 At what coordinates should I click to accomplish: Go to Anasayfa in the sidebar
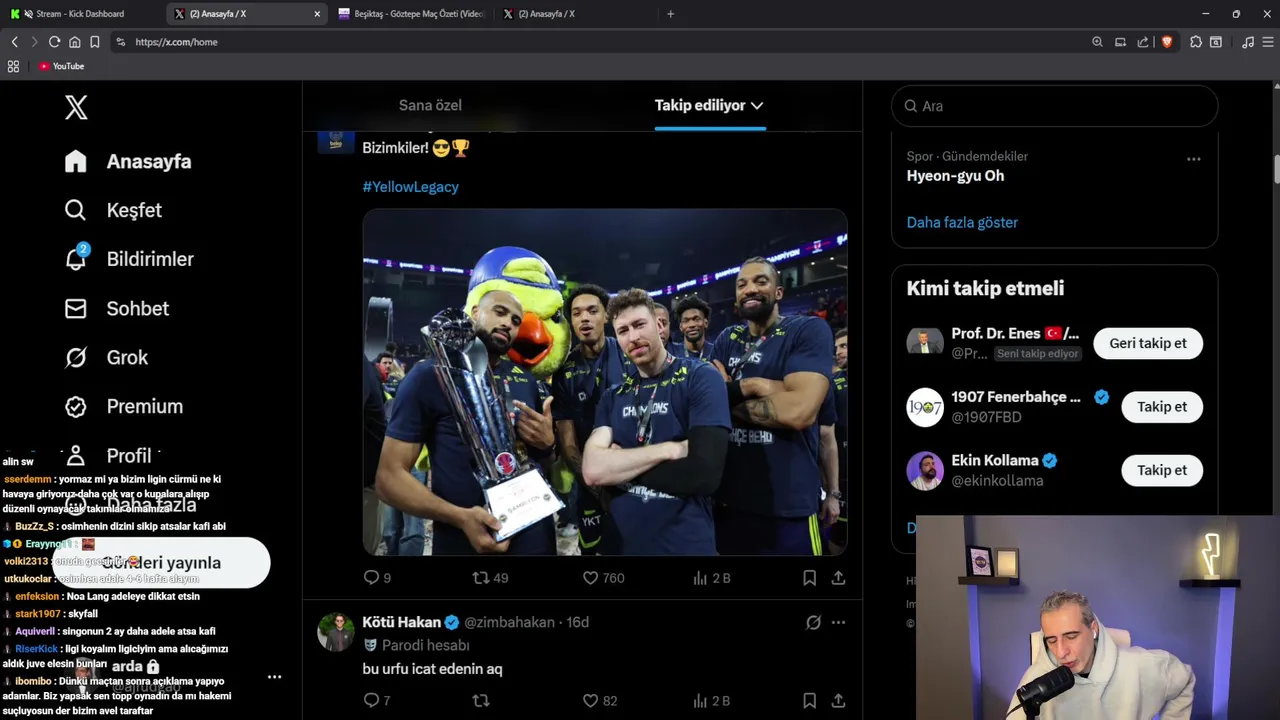(127, 161)
